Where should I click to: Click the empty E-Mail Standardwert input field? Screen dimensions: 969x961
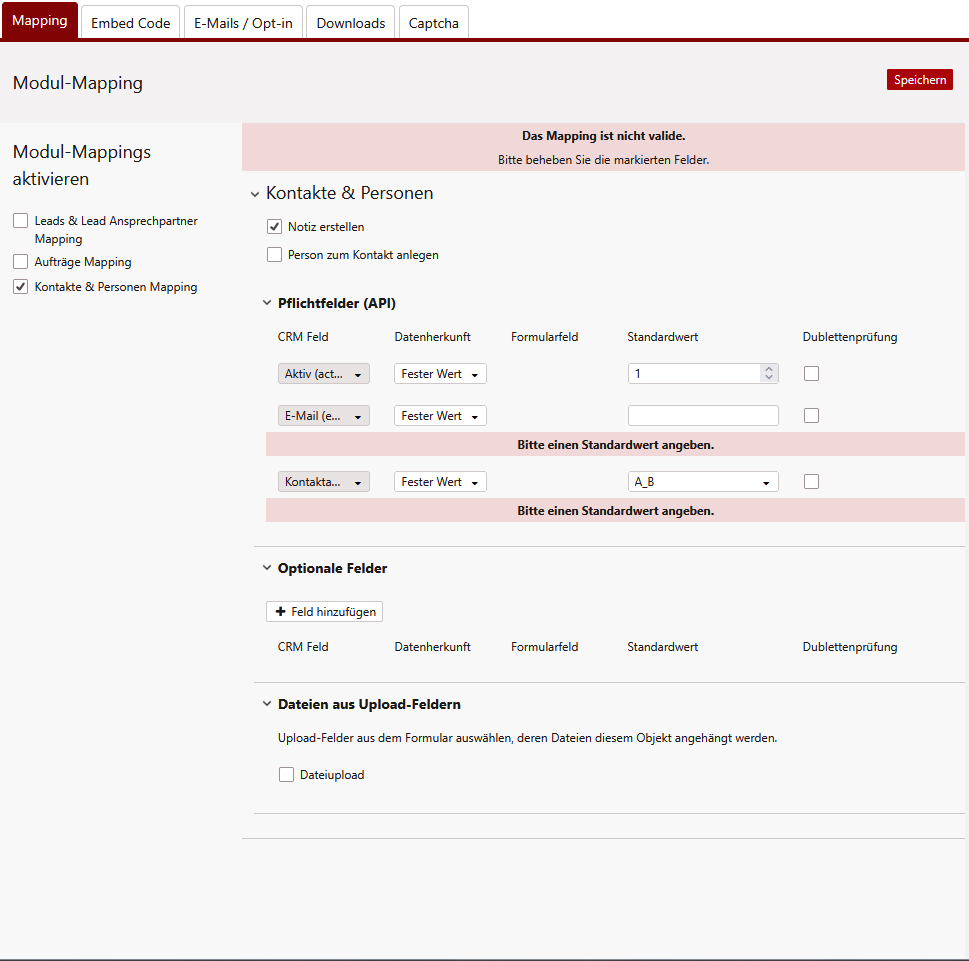tap(702, 416)
